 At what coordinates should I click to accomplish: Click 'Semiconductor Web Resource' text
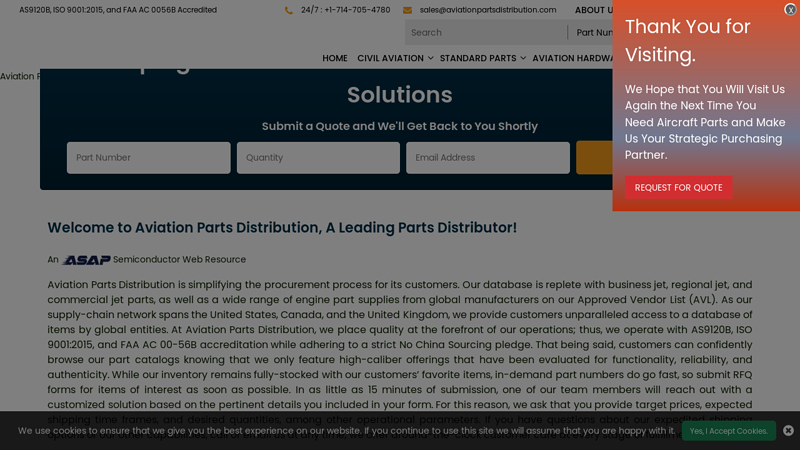tap(179, 259)
